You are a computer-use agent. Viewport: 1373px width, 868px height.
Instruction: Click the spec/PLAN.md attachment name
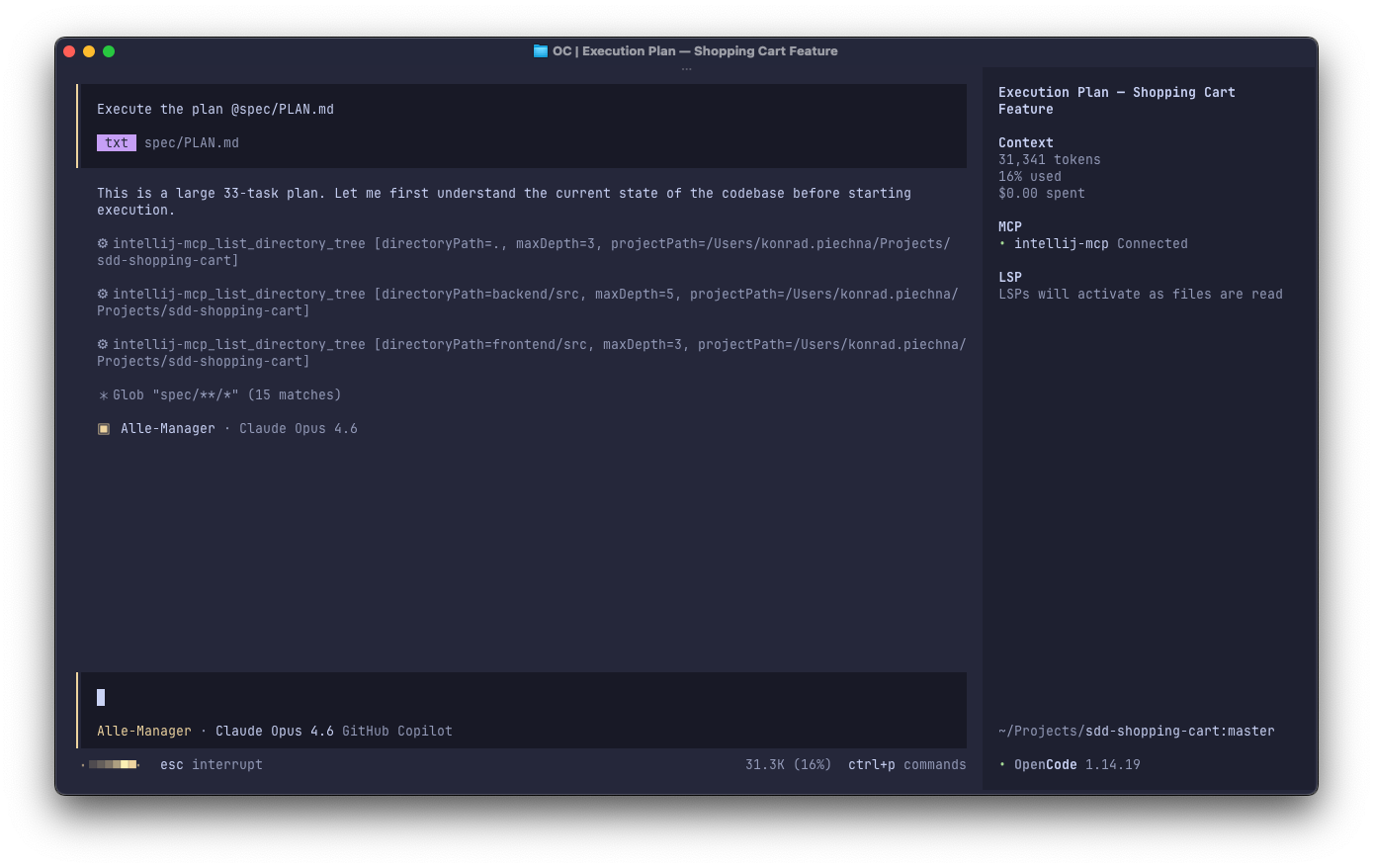pyautogui.click(x=192, y=142)
